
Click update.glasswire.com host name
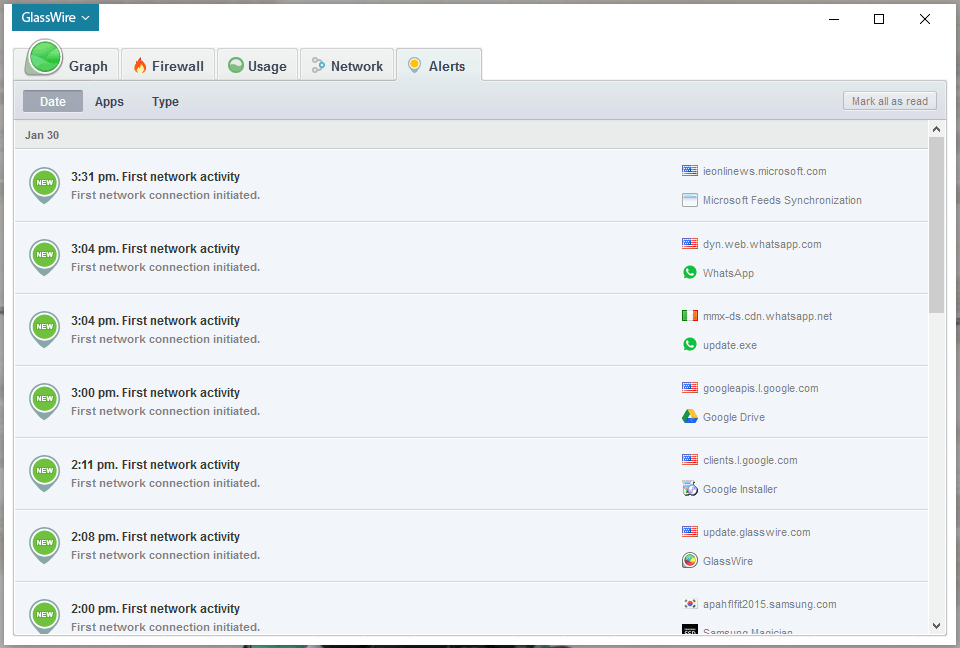tap(757, 532)
